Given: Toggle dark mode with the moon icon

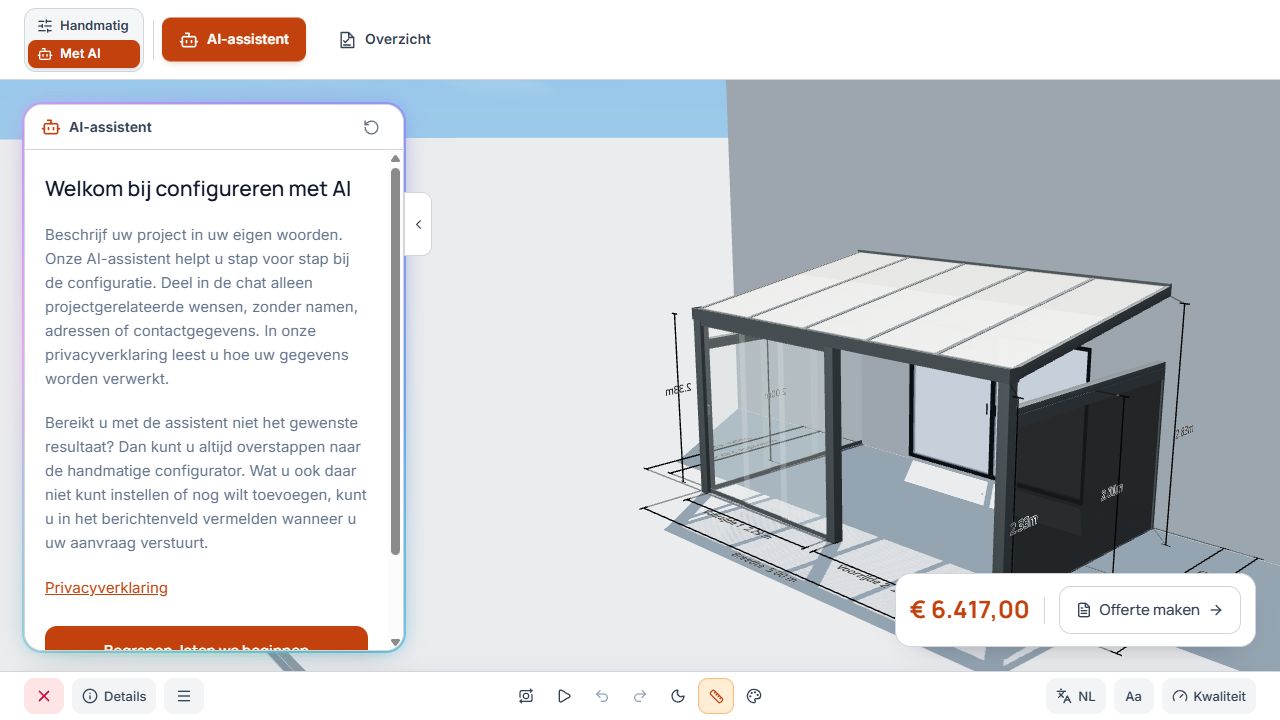Looking at the screenshot, I should 678,696.
